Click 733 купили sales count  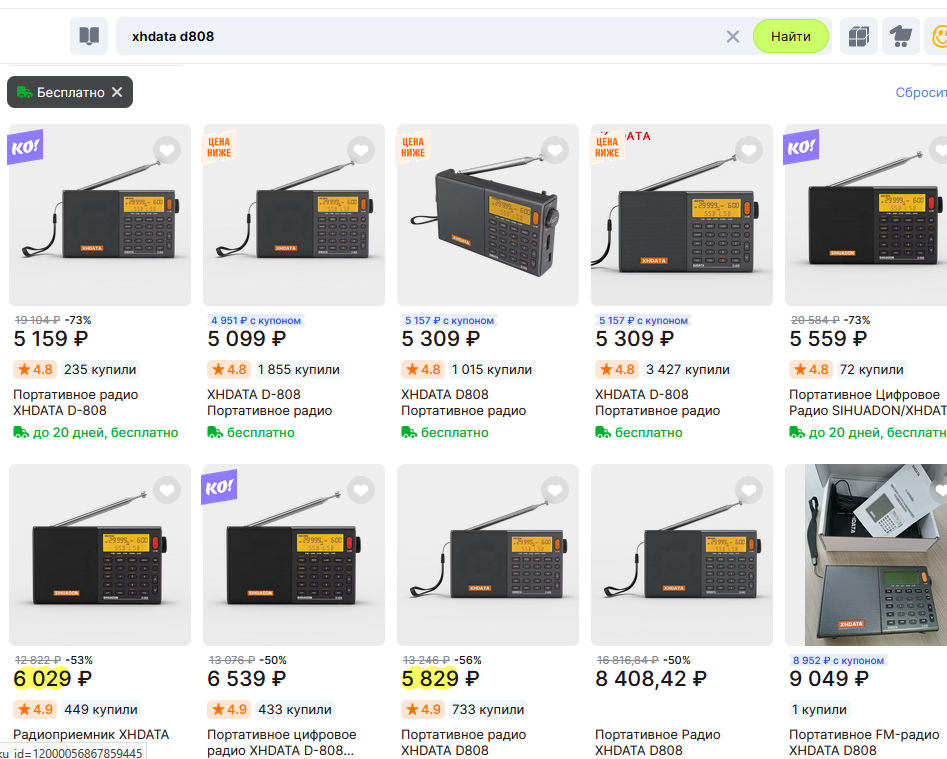point(488,709)
